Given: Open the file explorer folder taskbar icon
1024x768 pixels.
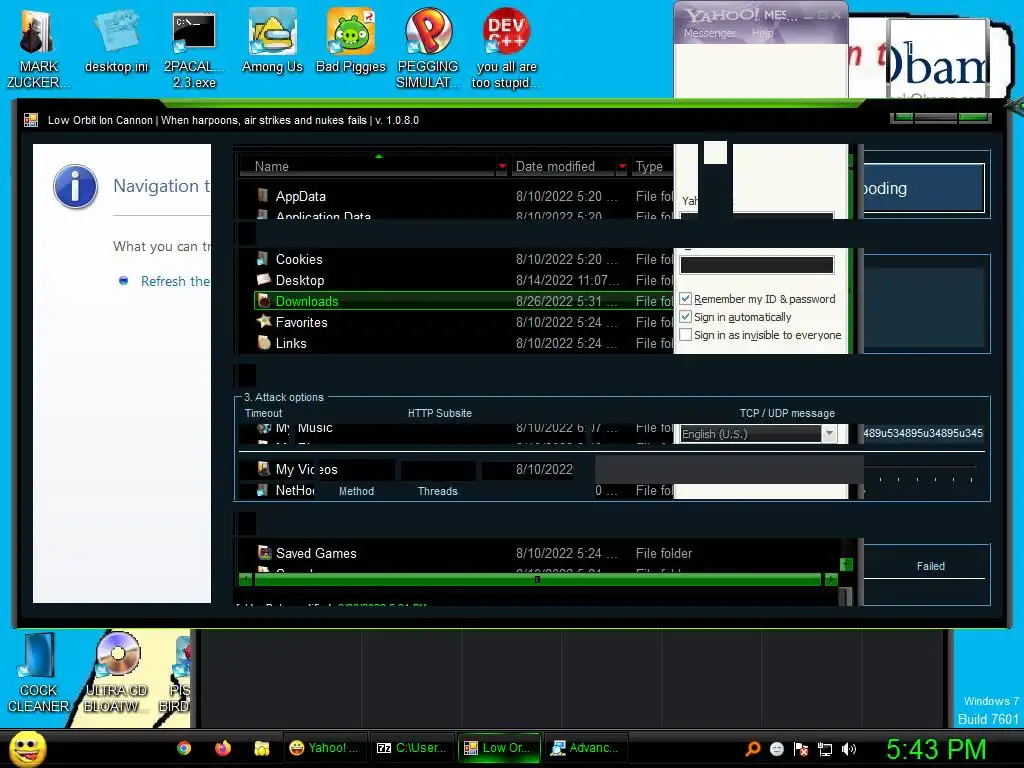Looking at the screenshot, I should click(262, 748).
